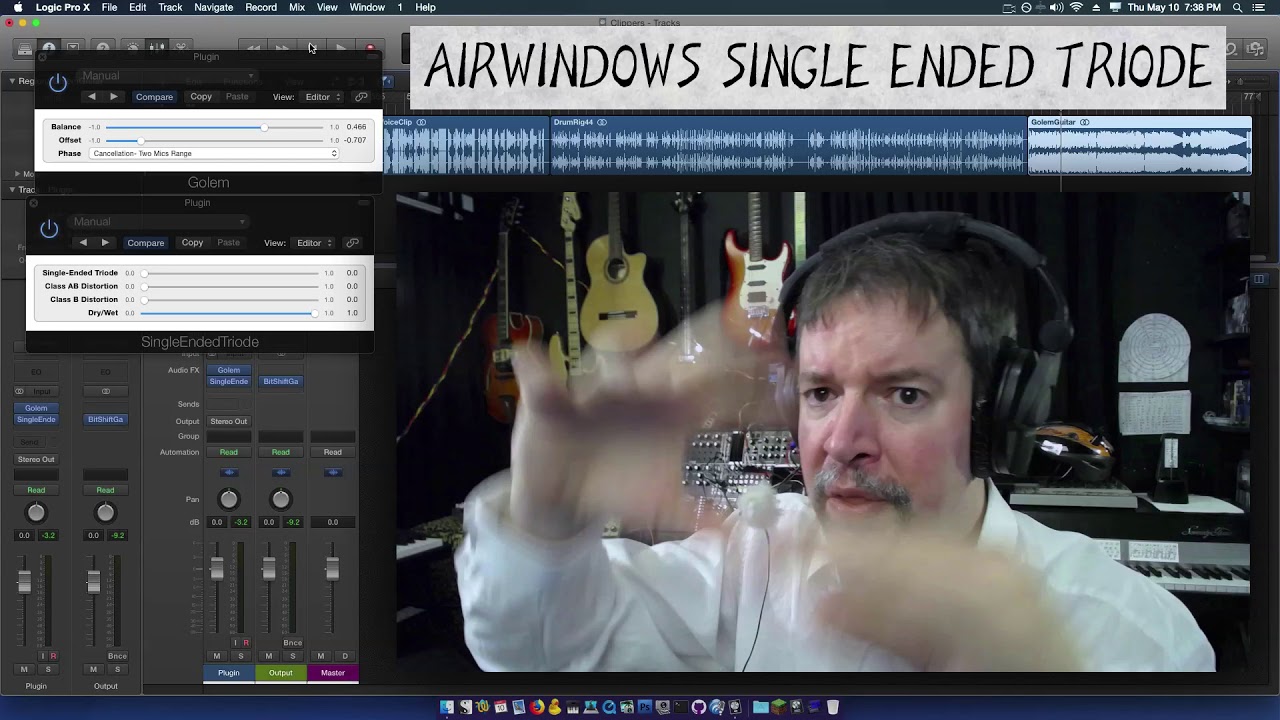Mute the Output channel in the mixer
Screen dimensions: 1280x720
[269, 657]
